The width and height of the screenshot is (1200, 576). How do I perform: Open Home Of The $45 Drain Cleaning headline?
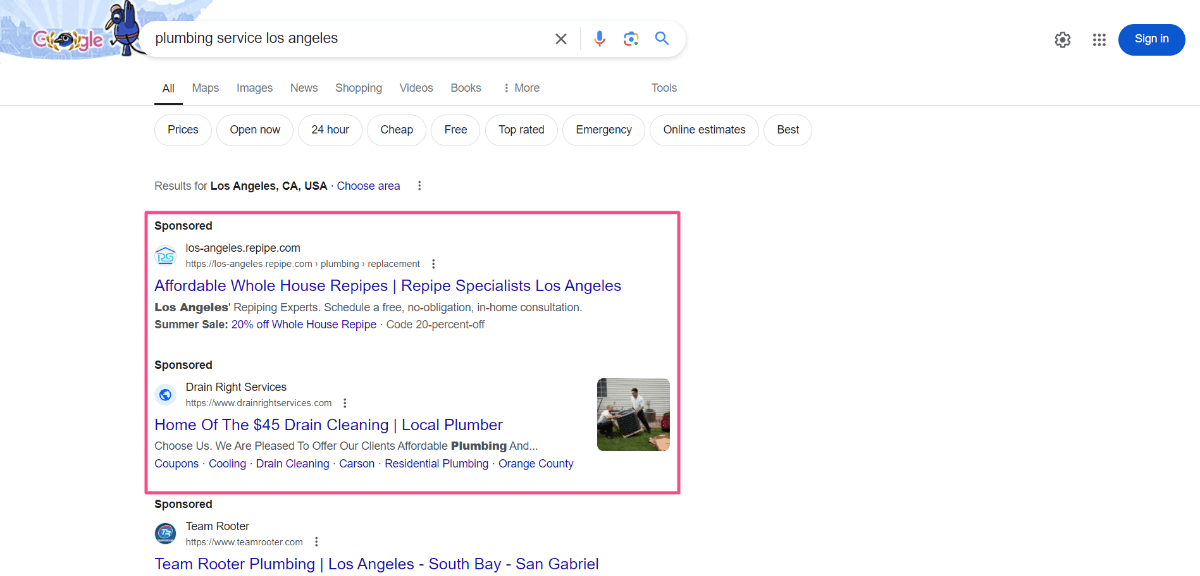[x=329, y=425]
